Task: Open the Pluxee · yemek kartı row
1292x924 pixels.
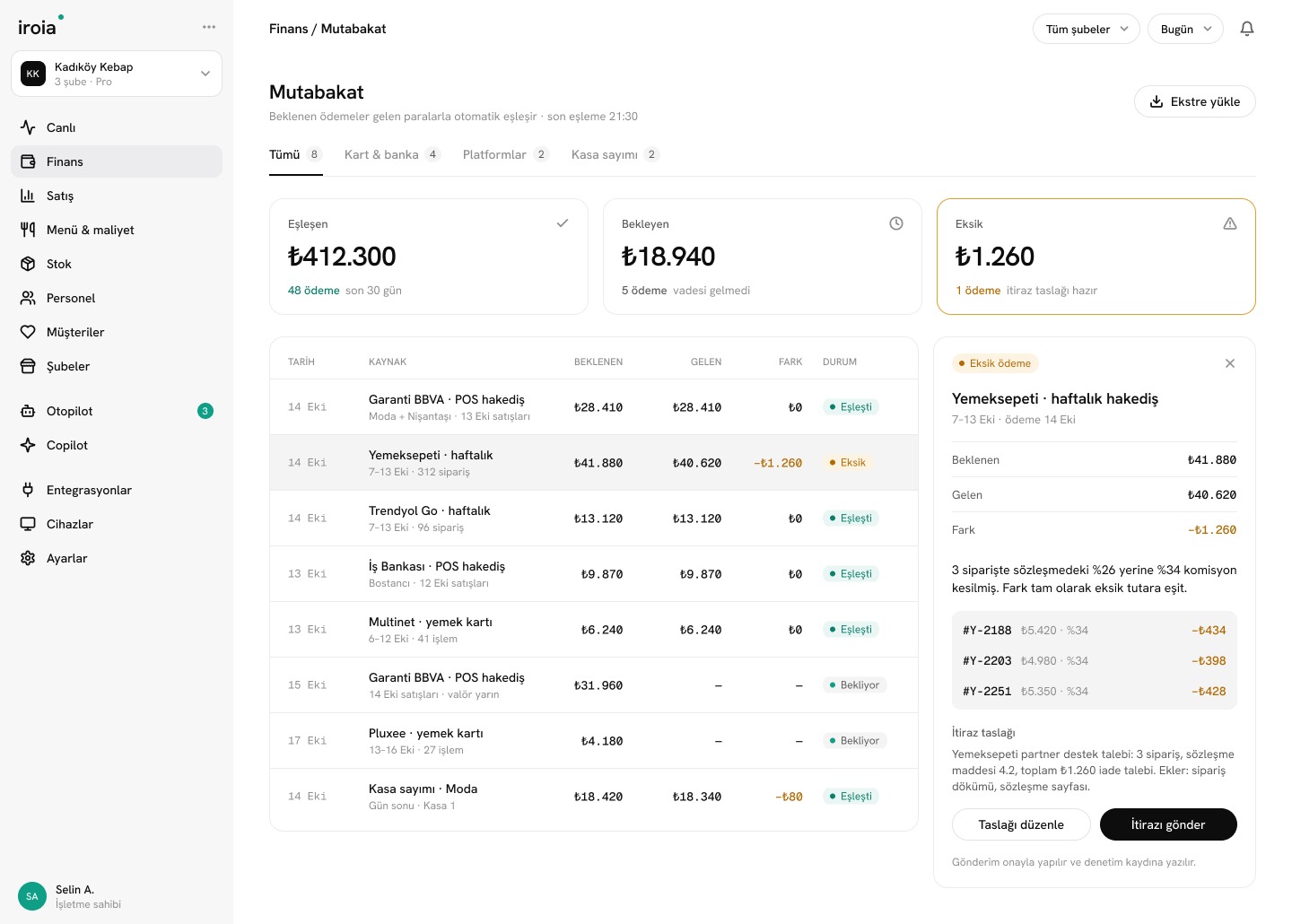Action: tap(594, 741)
